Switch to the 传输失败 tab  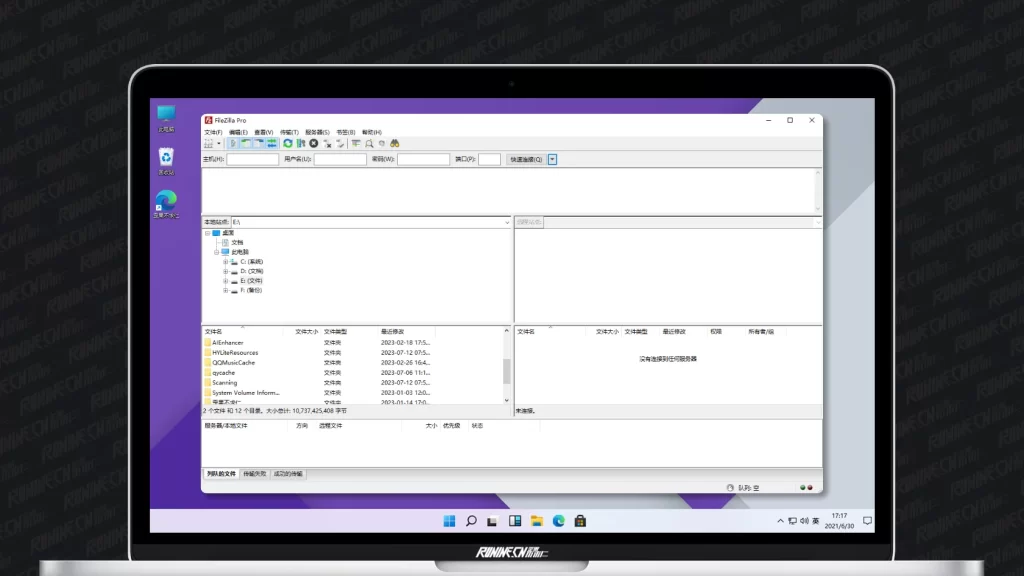(254, 474)
